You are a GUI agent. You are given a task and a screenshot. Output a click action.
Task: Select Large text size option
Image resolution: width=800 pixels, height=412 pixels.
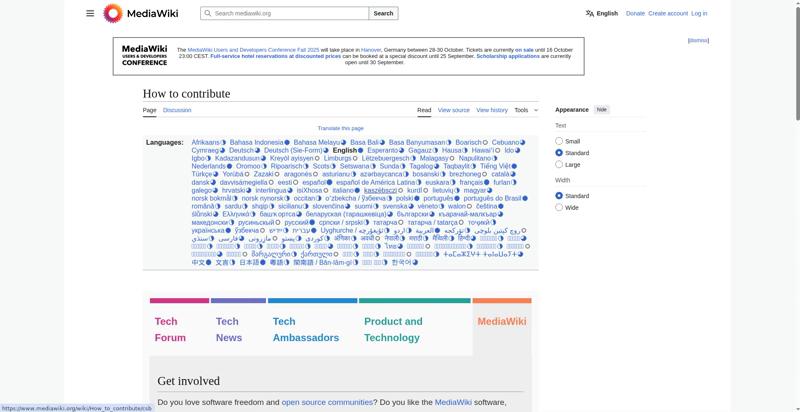pos(560,164)
